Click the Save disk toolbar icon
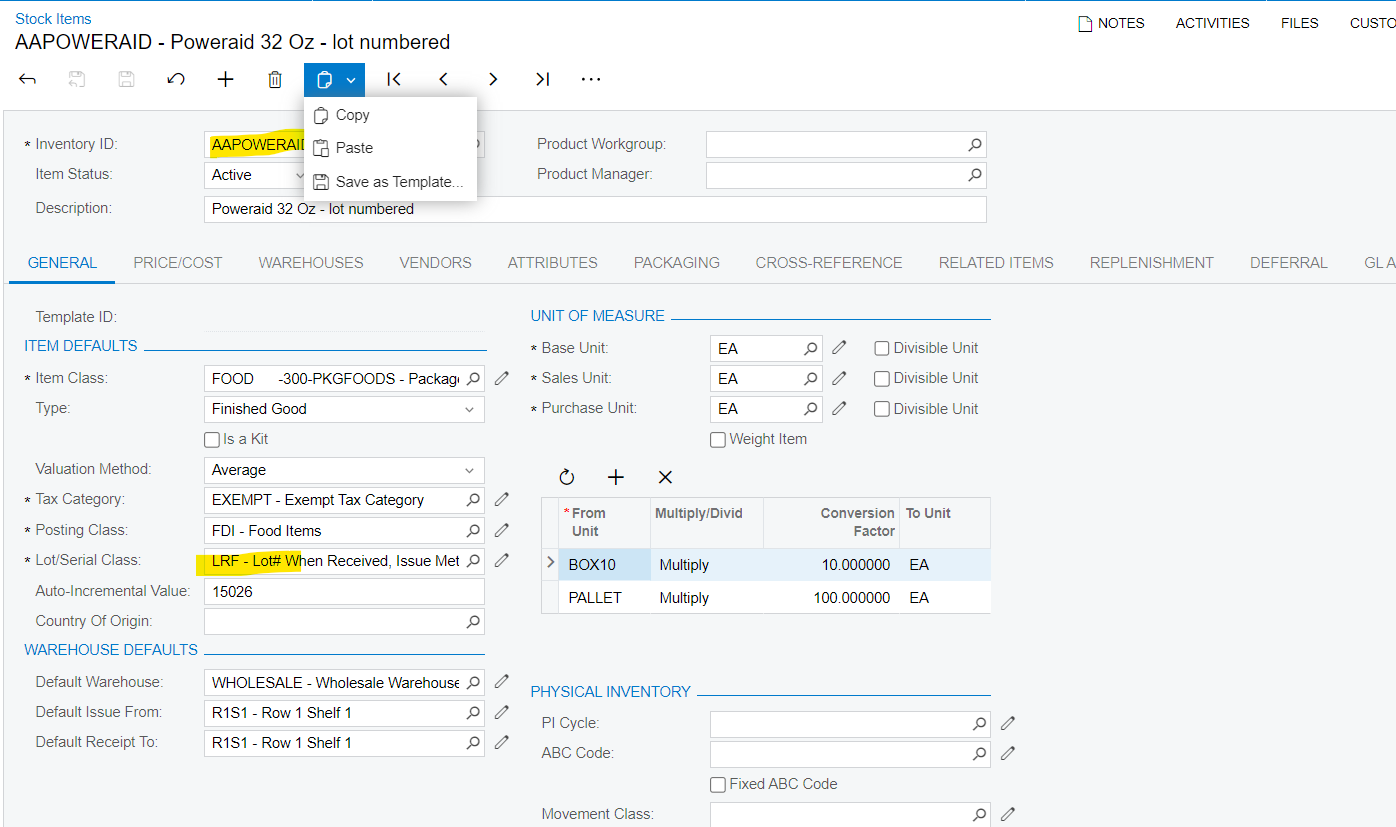The width and height of the screenshot is (1396, 827). [126, 79]
